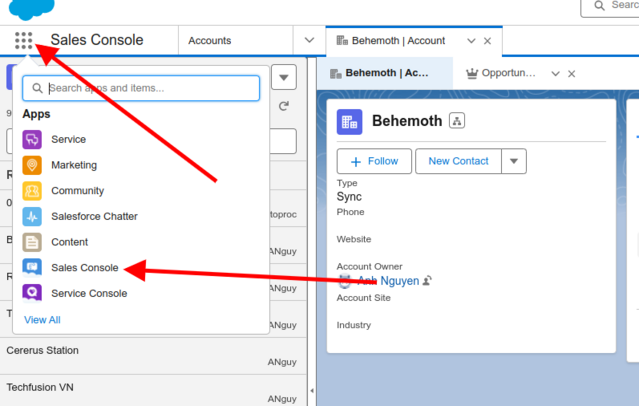Click the New Contact button

(458, 161)
